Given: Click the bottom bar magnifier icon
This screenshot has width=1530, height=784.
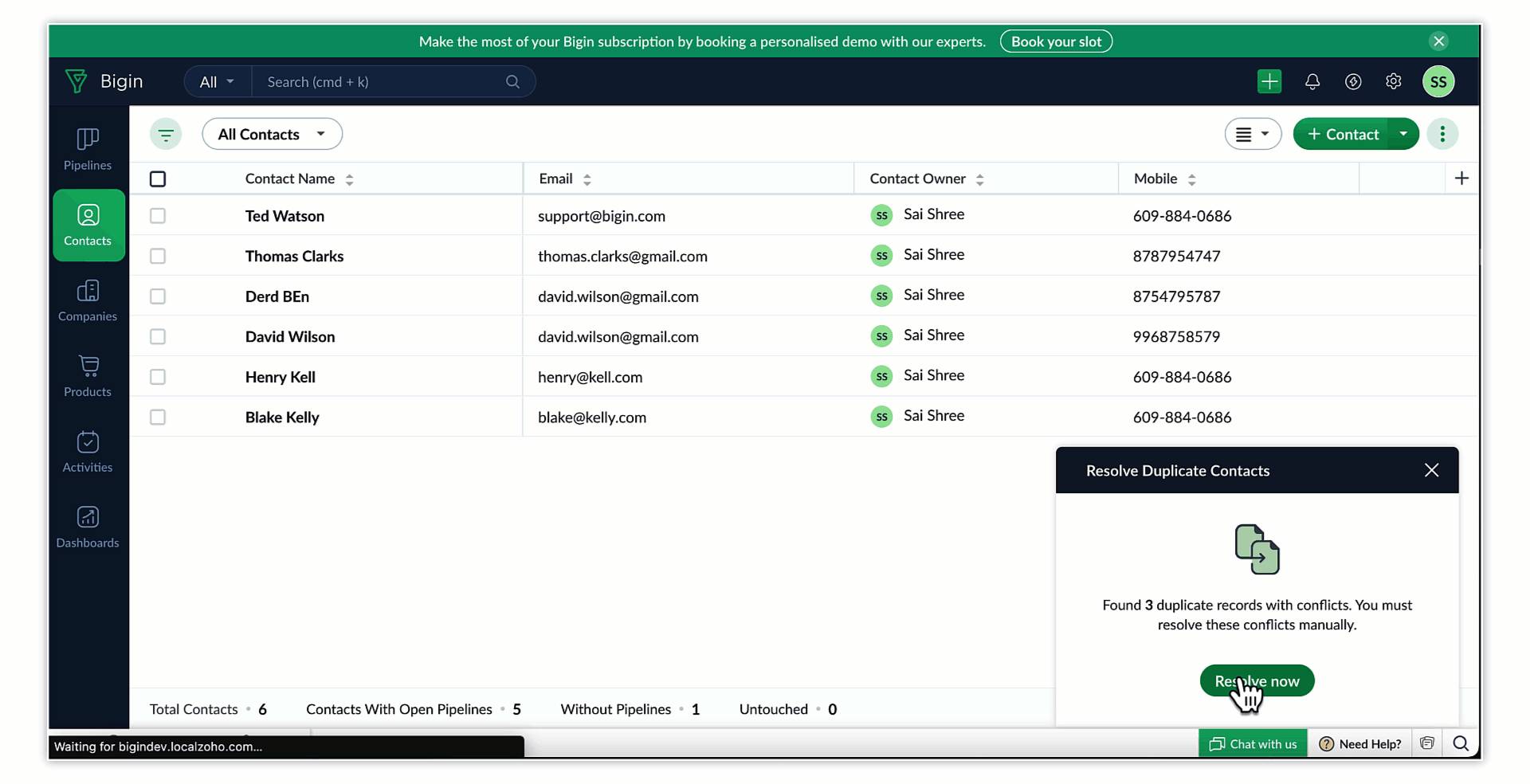Looking at the screenshot, I should [x=1461, y=743].
